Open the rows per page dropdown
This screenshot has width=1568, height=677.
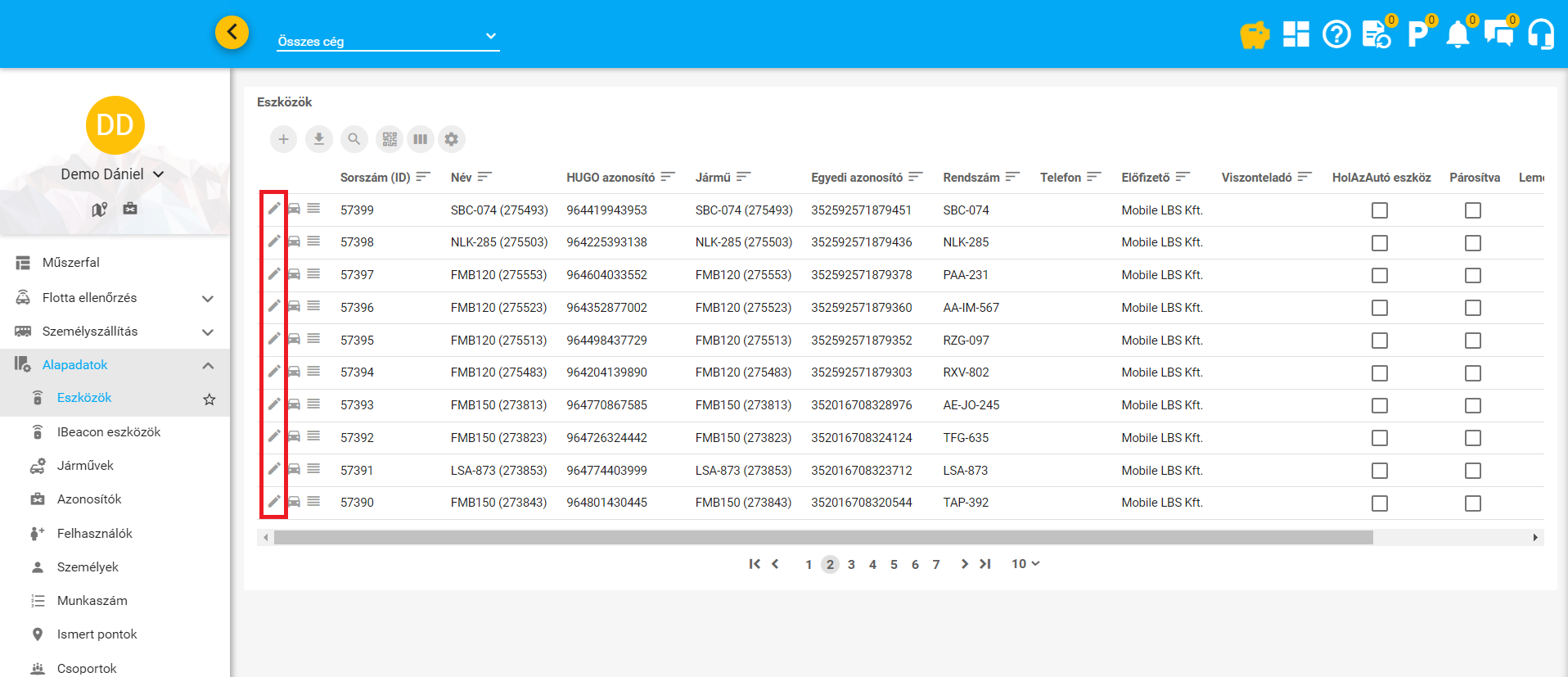click(1025, 564)
